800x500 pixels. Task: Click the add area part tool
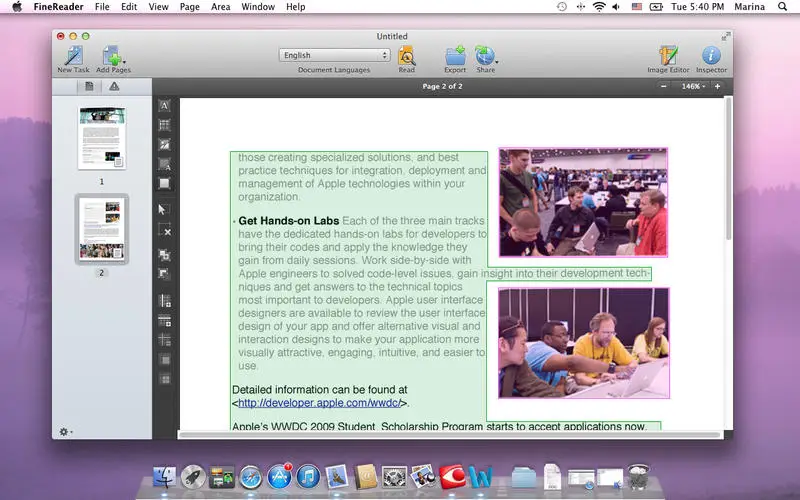coord(164,255)
